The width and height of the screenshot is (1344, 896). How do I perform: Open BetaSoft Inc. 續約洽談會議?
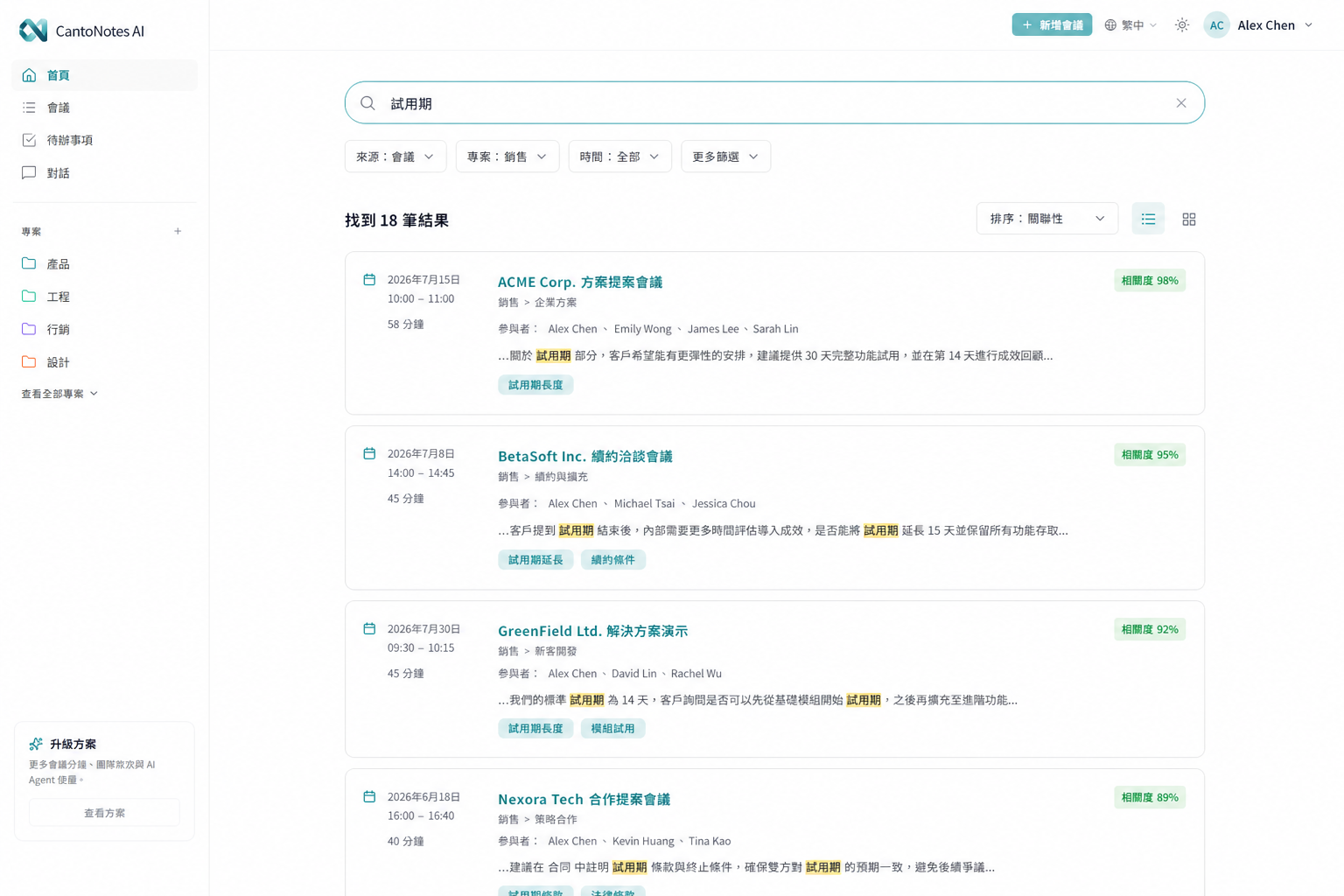coord(585,456)
